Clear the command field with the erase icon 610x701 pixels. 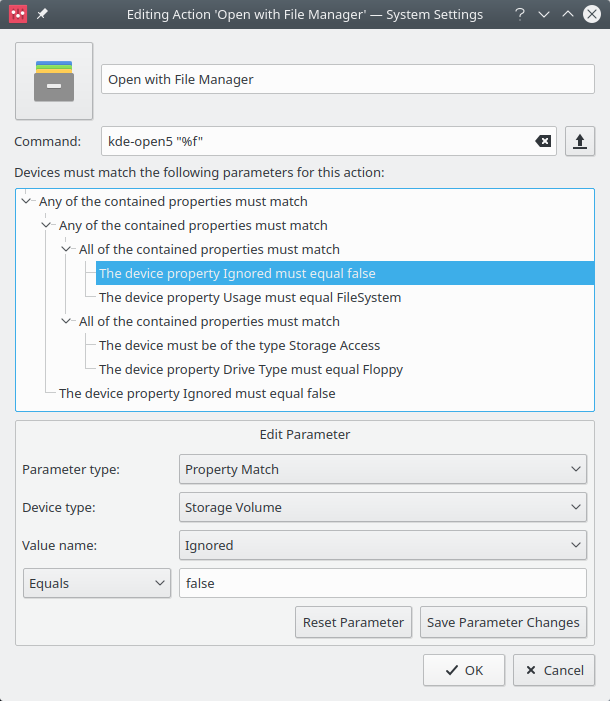coord(543,141)
